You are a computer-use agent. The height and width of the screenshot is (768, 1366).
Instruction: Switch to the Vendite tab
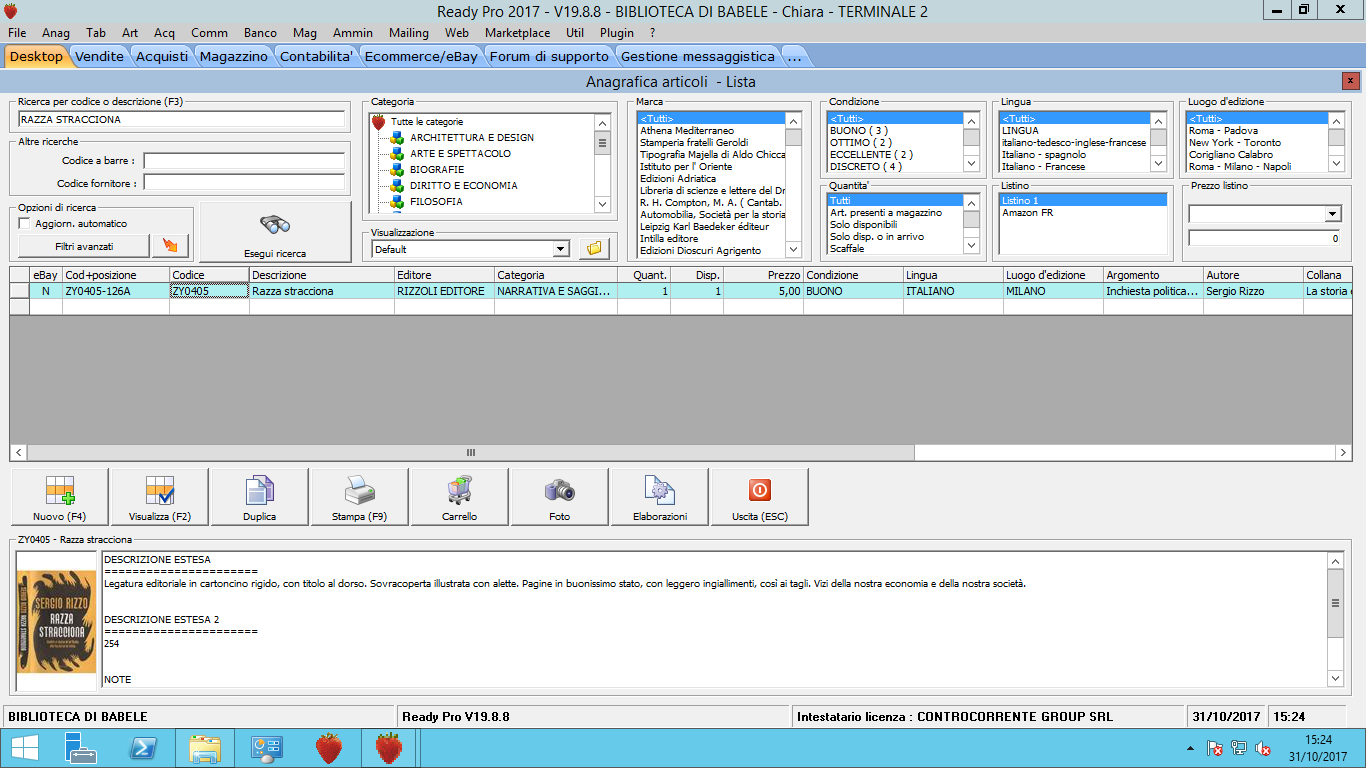[x=99, y=57]
